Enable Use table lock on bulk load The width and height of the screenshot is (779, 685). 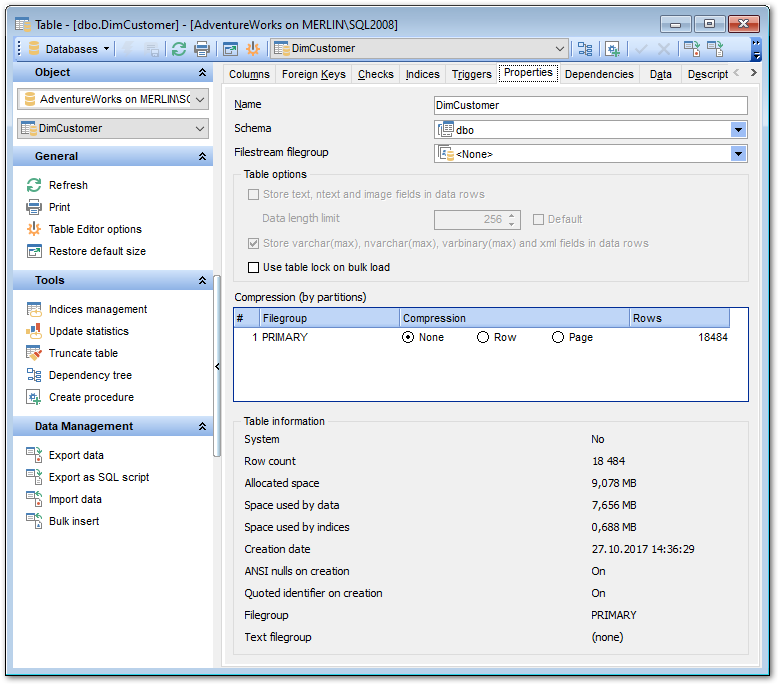point(253,267)
